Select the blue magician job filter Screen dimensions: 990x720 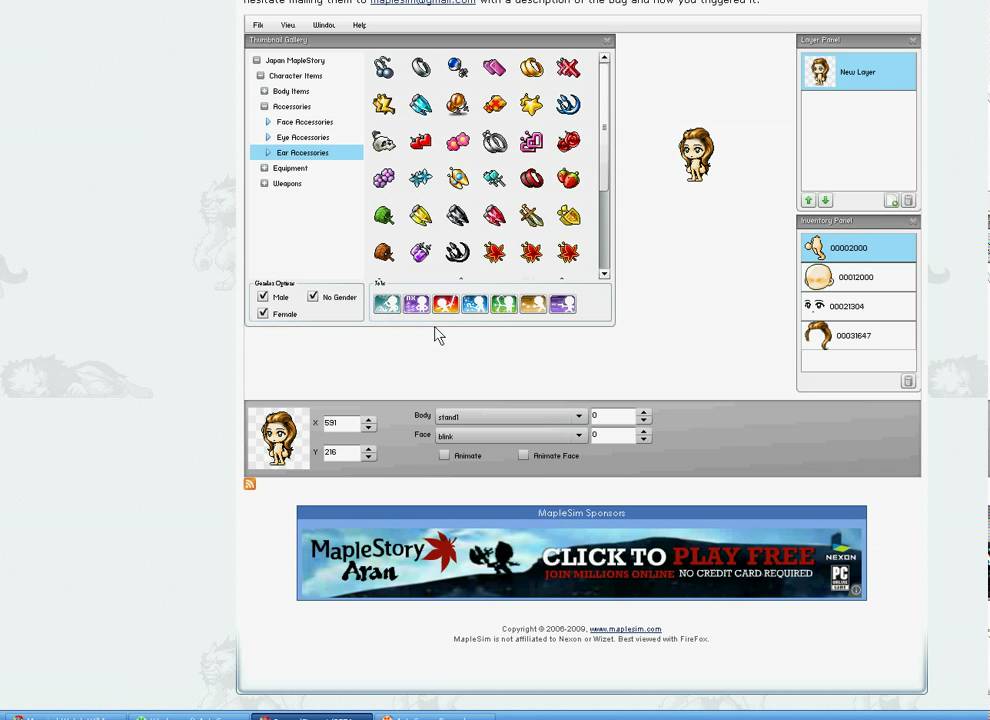(475, 304)
